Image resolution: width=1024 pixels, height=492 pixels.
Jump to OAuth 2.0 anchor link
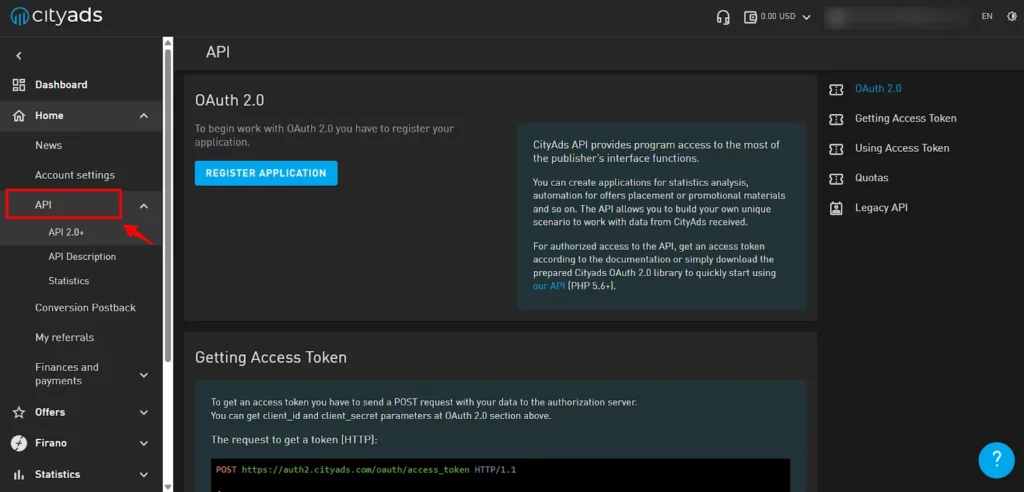[x=878, y=88]
